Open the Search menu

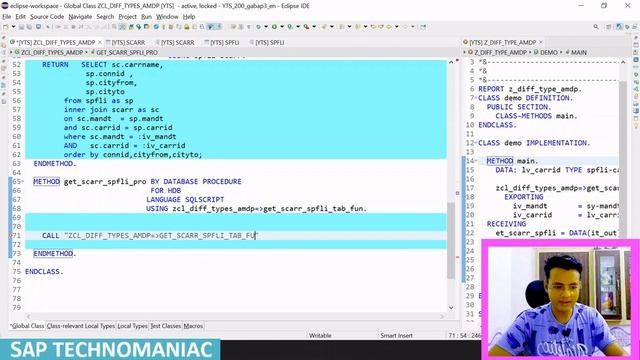105,17
